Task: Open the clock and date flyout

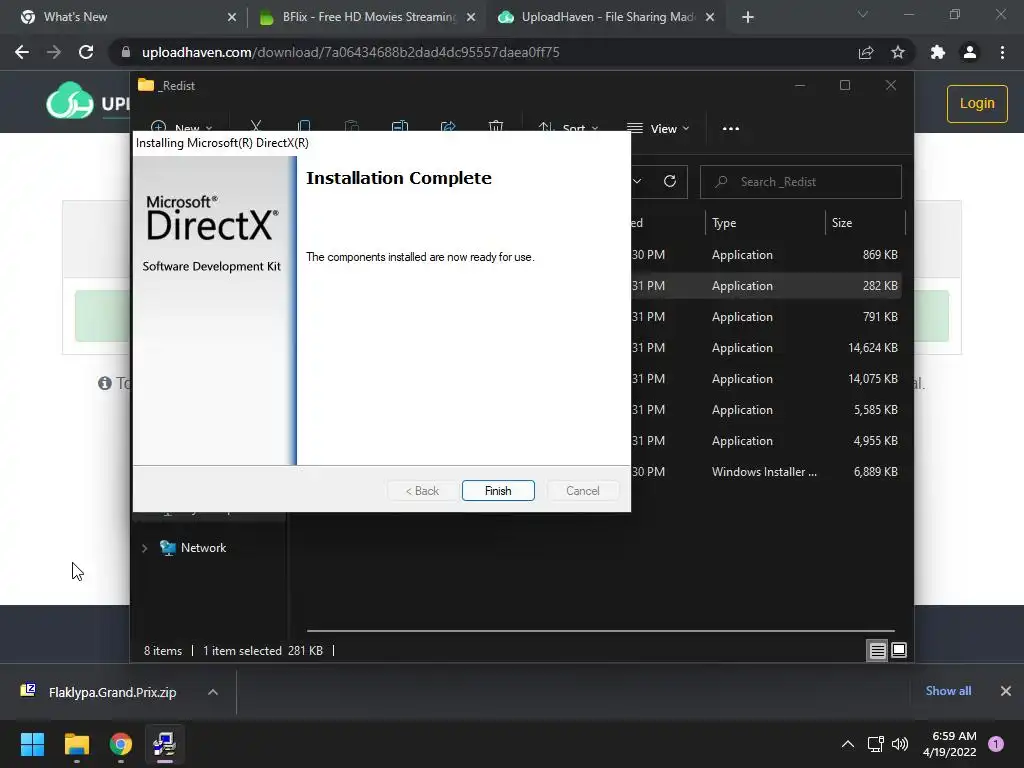Action: tap(949, 744)
